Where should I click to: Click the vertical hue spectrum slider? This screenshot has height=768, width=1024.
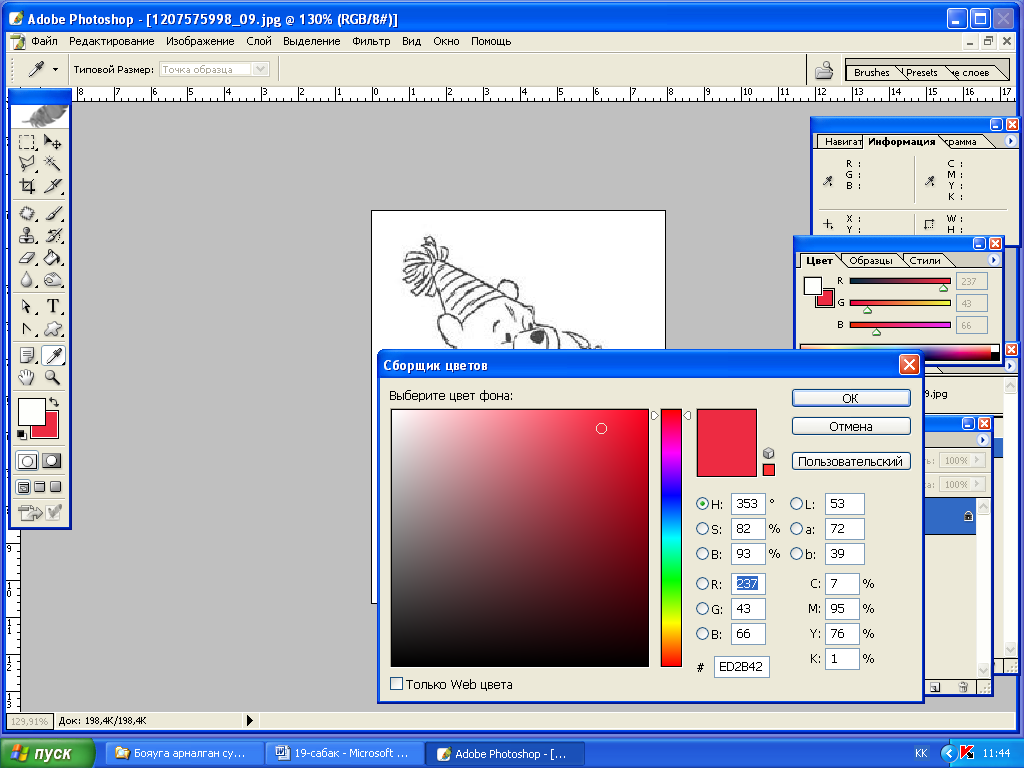click(671, 538)
